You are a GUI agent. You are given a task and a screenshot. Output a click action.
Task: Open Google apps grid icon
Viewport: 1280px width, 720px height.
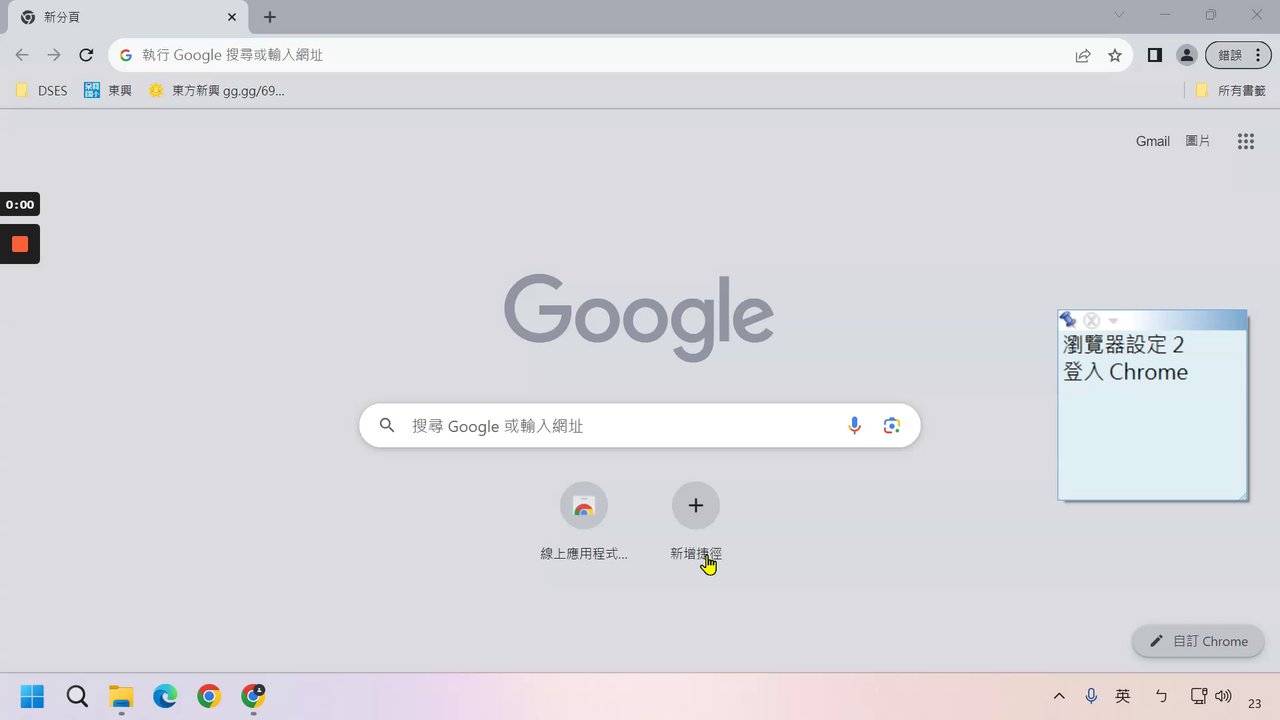tap(1245, 141)
